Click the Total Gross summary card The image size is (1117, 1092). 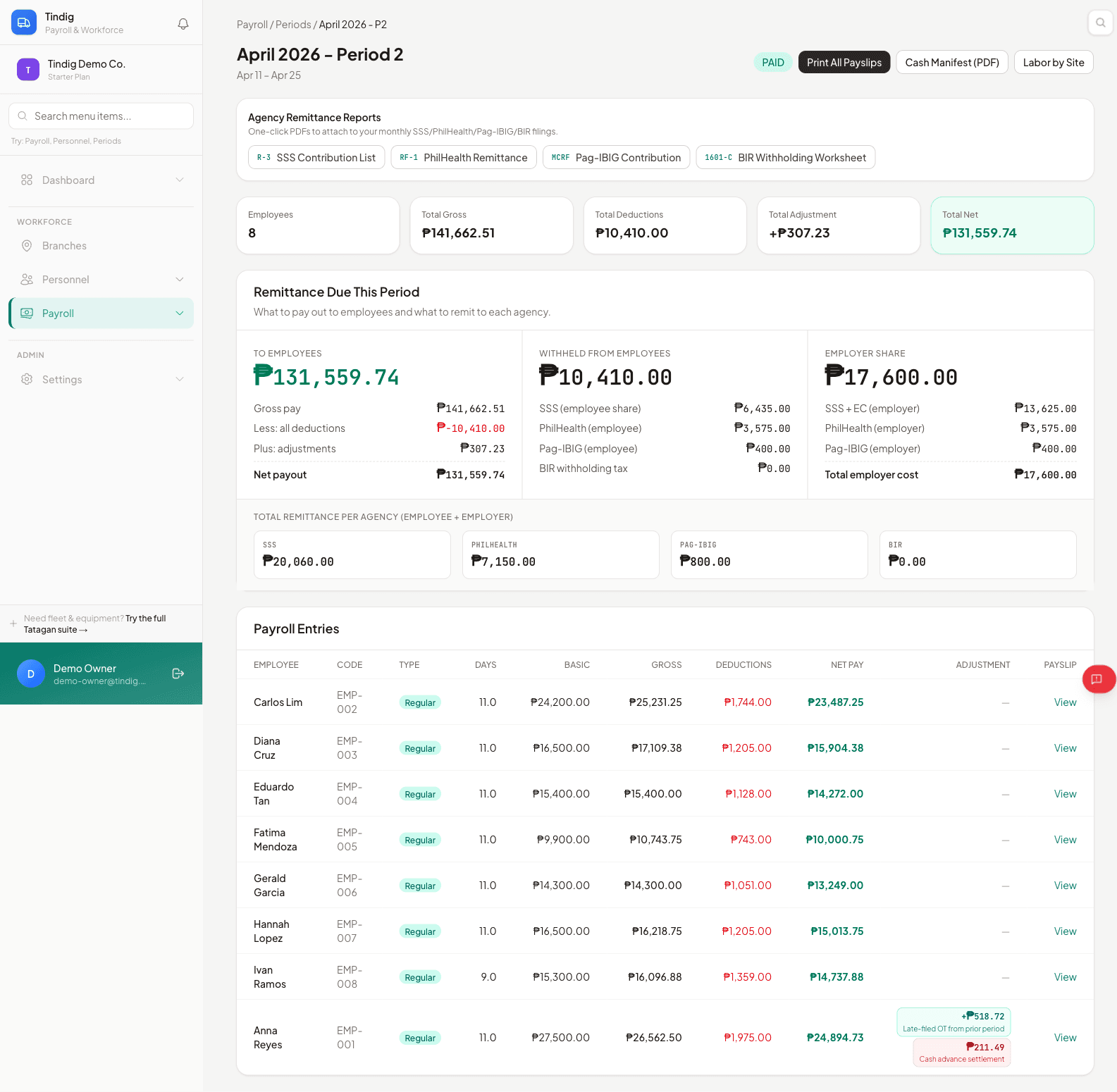491,225
